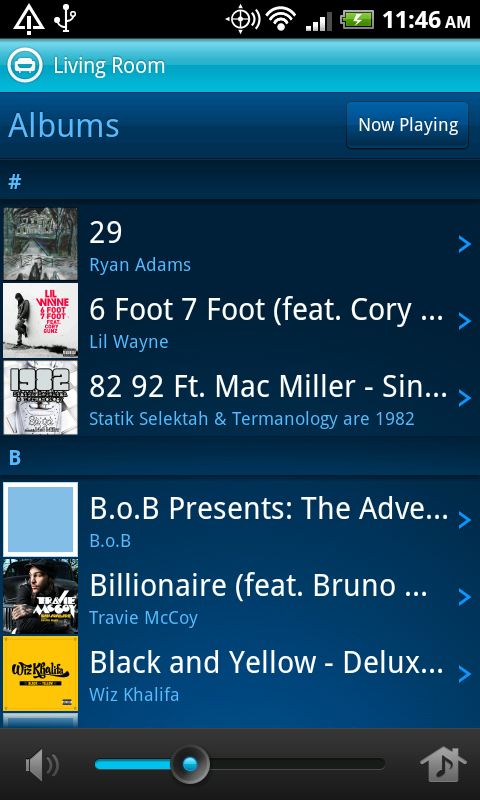Click the volume slider knob
This screenshot has height=800, width=480.
click(x=190, y=764)
